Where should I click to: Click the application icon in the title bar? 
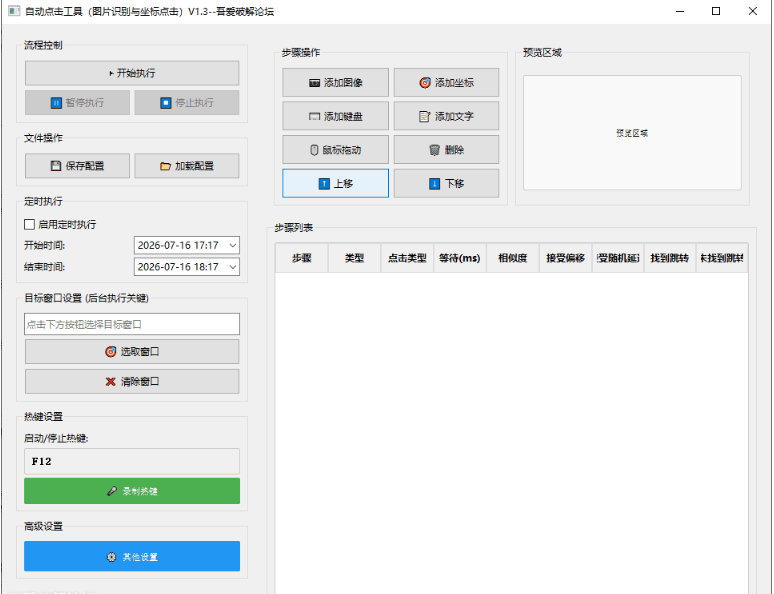click(14, 11)
